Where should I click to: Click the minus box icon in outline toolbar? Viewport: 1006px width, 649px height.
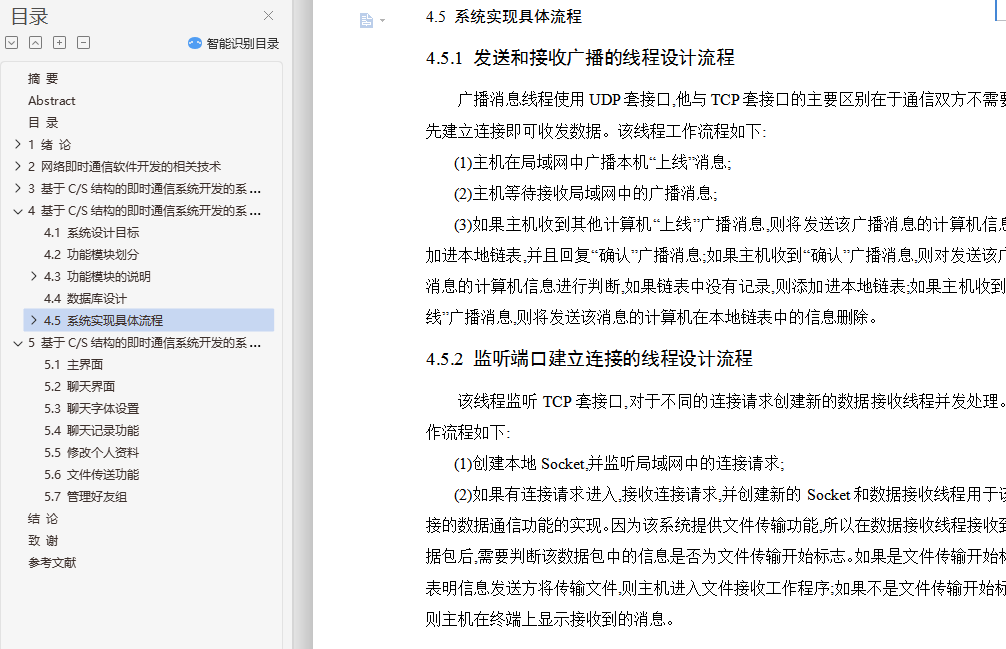(x=83, y=43)
